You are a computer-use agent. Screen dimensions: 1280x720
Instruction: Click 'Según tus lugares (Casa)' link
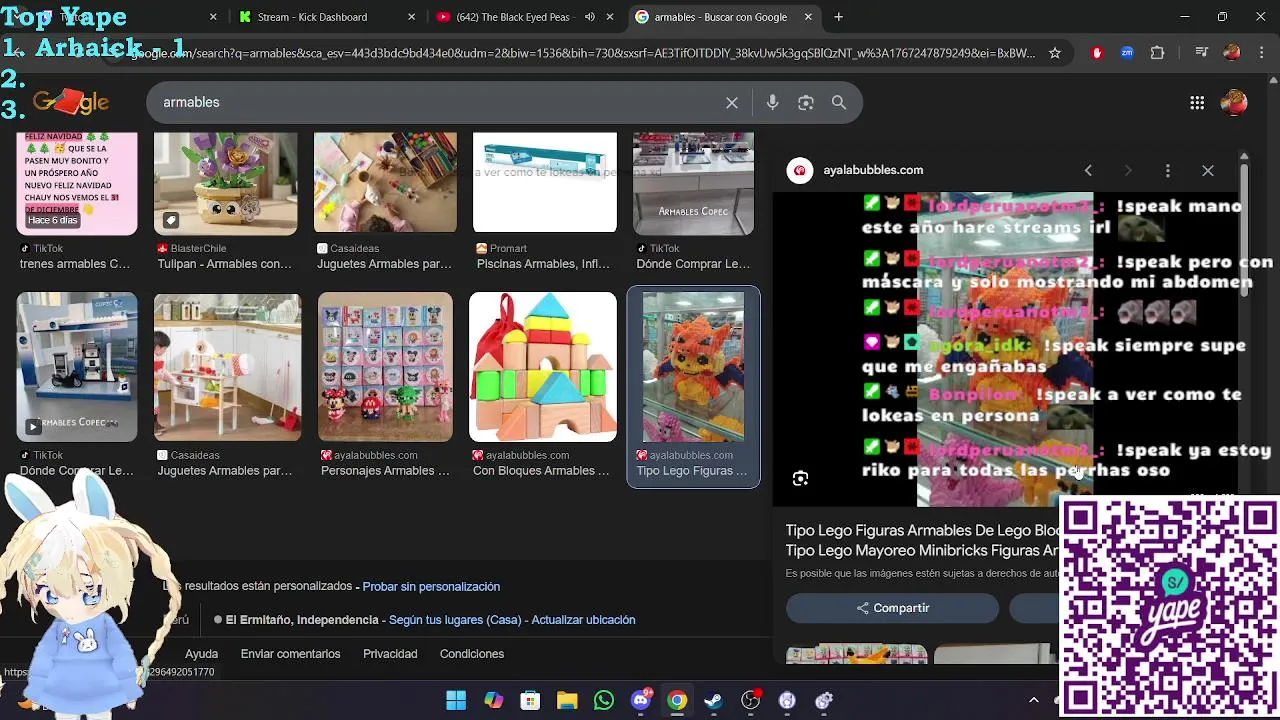pos(455,620)
